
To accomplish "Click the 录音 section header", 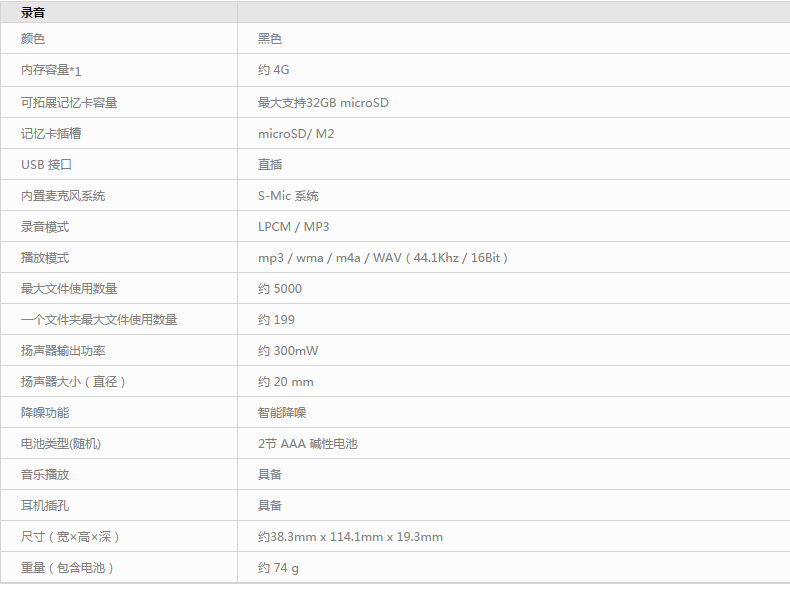I will point(33,13).
